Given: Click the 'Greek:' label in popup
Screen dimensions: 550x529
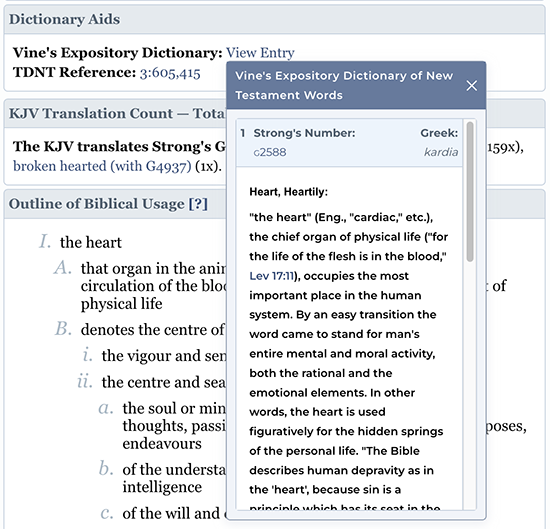Looking at the screenshot, I should coord(439,133).
